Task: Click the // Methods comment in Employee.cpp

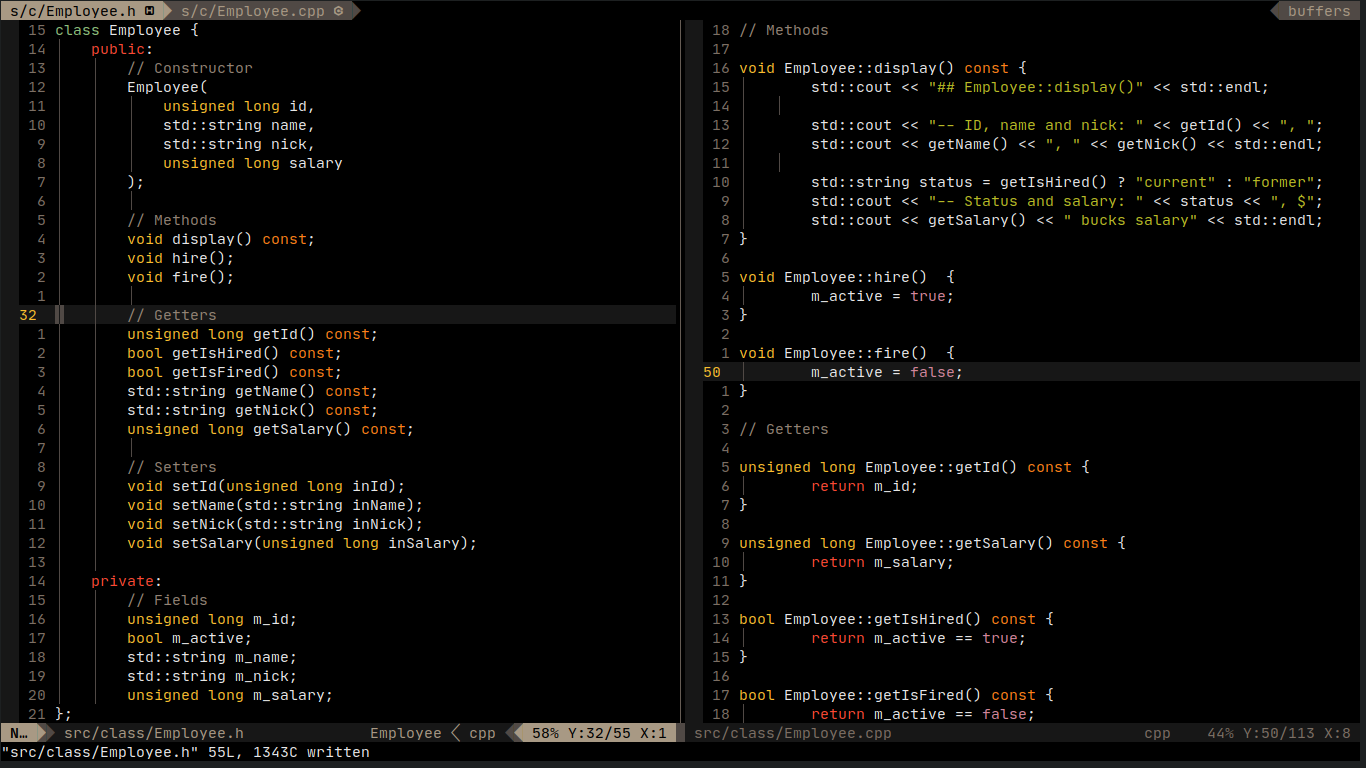Action: (784, 30)
